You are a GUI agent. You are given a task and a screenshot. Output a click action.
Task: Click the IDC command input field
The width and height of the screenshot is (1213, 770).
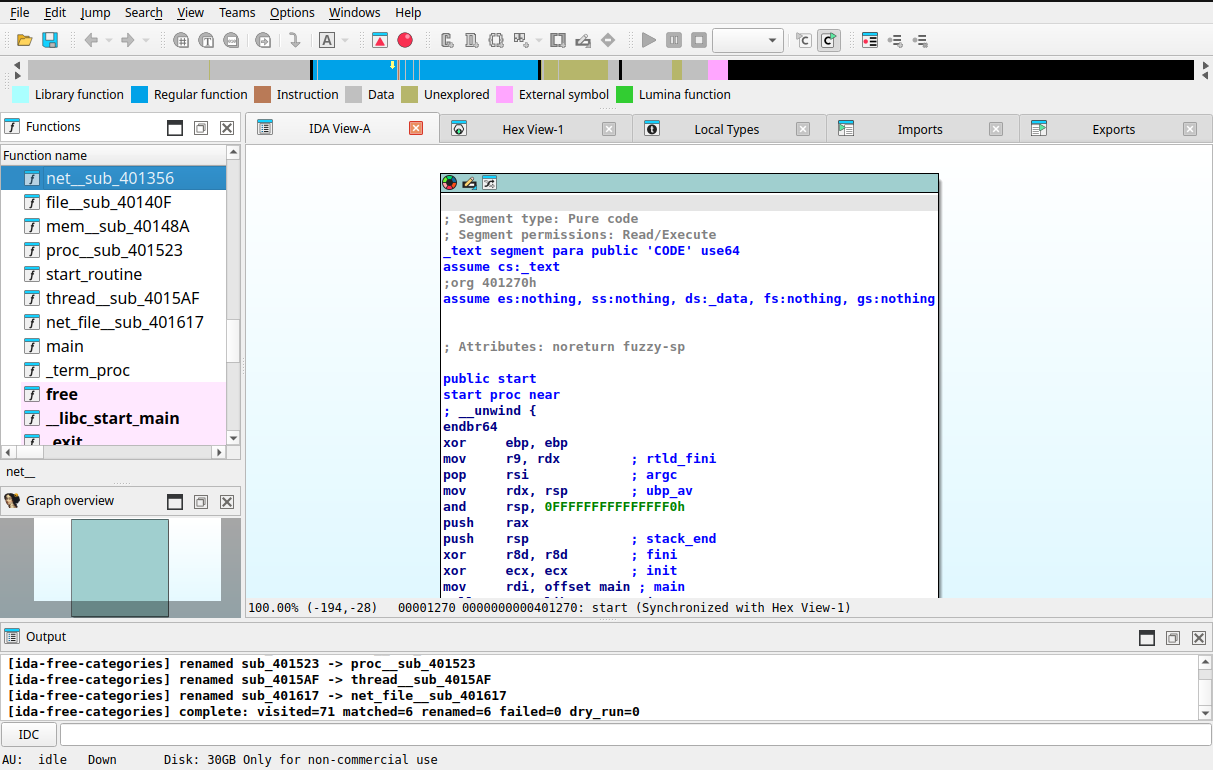click(x=634, y=735)
